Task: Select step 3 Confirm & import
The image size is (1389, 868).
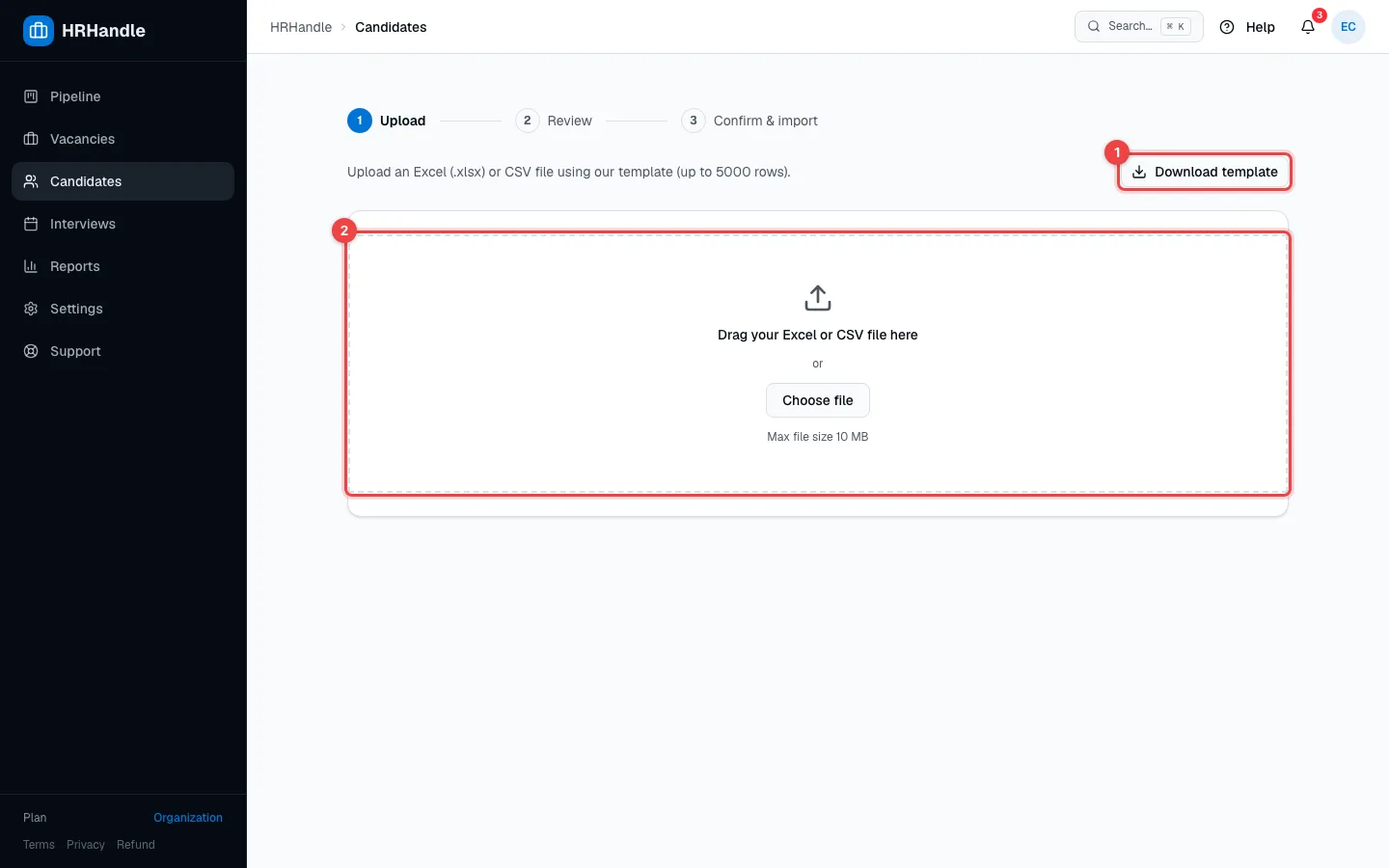Action: pos(749,121)
